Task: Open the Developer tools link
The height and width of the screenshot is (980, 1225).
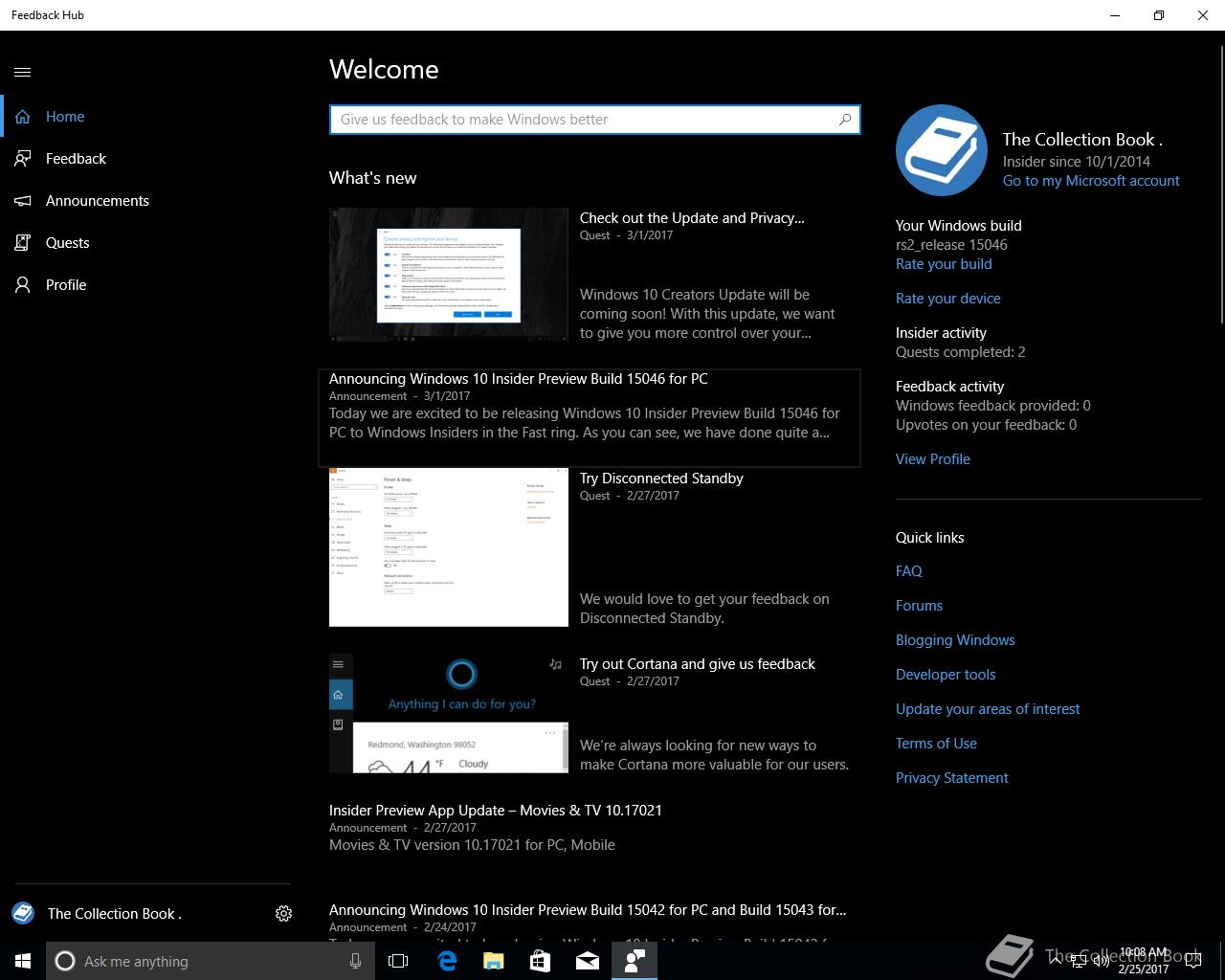Action: click(946, 675)
